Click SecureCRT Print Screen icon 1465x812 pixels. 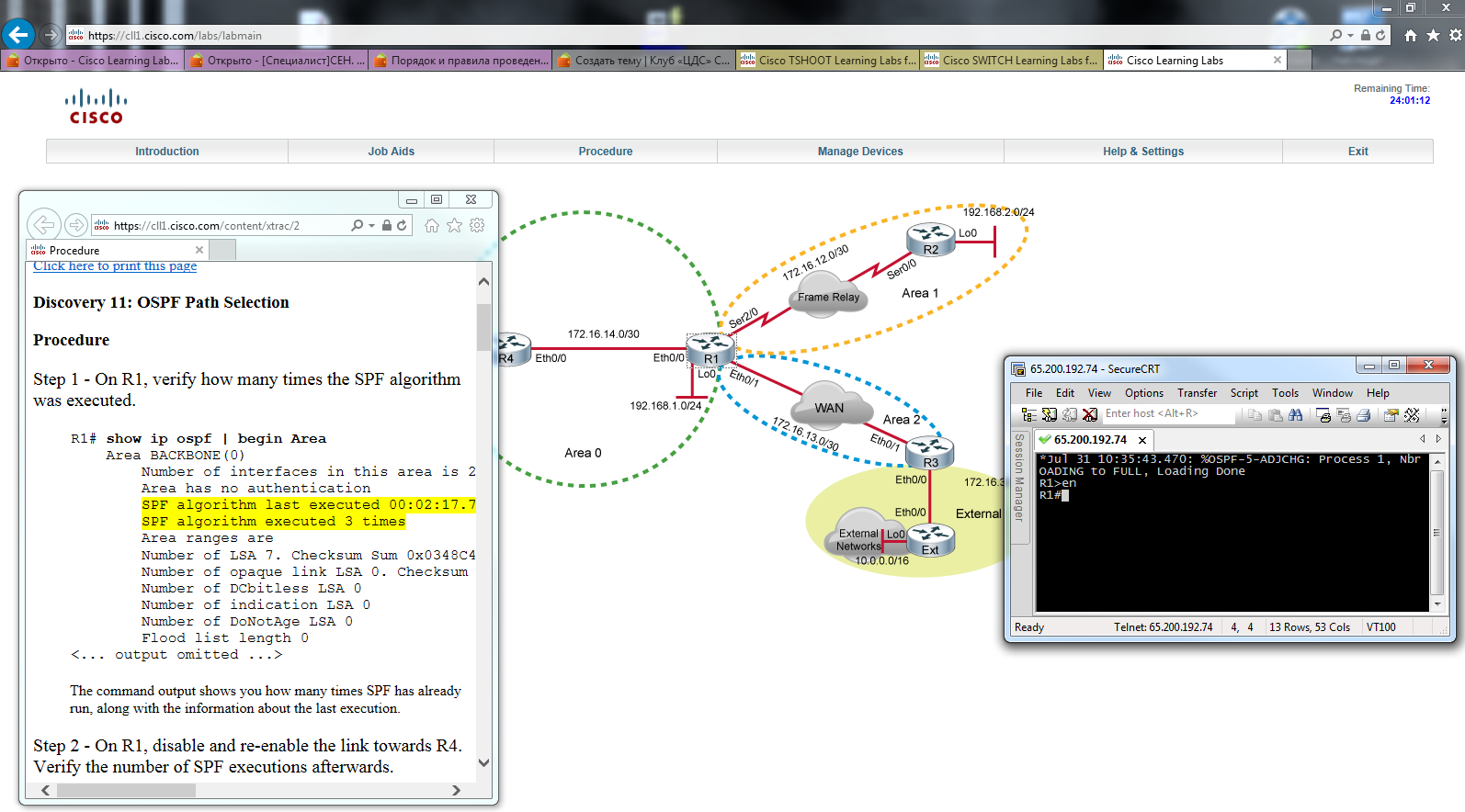point(1324,415)
